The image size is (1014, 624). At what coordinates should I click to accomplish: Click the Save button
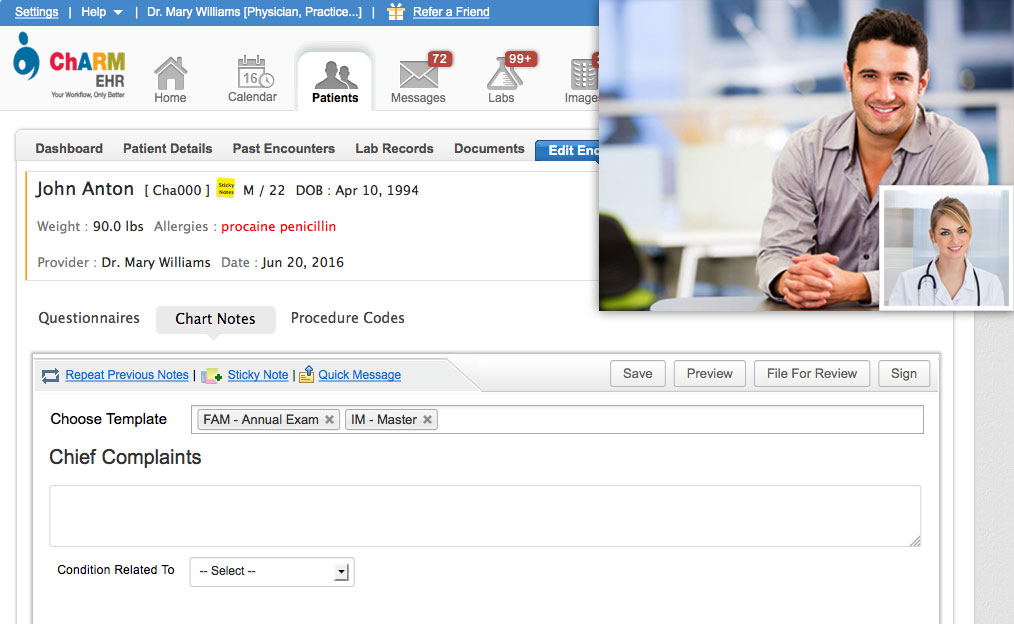point(637,373)
